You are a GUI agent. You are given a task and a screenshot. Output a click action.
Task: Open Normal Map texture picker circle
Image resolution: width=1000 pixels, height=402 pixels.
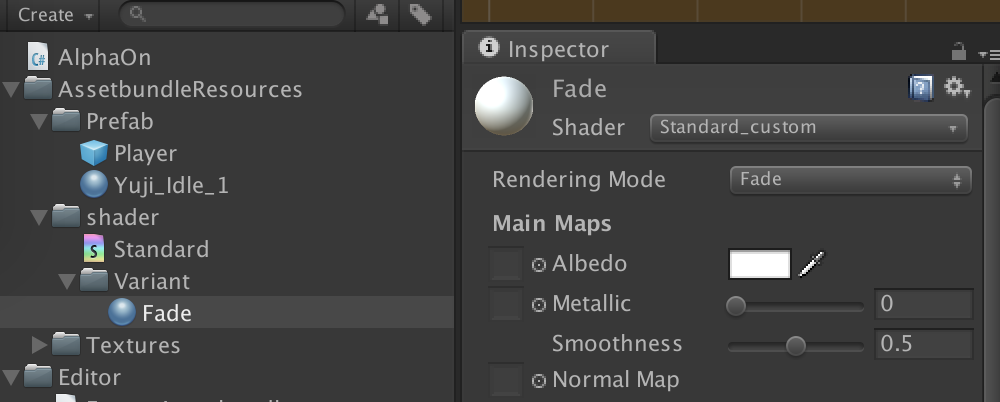(539, 381)
